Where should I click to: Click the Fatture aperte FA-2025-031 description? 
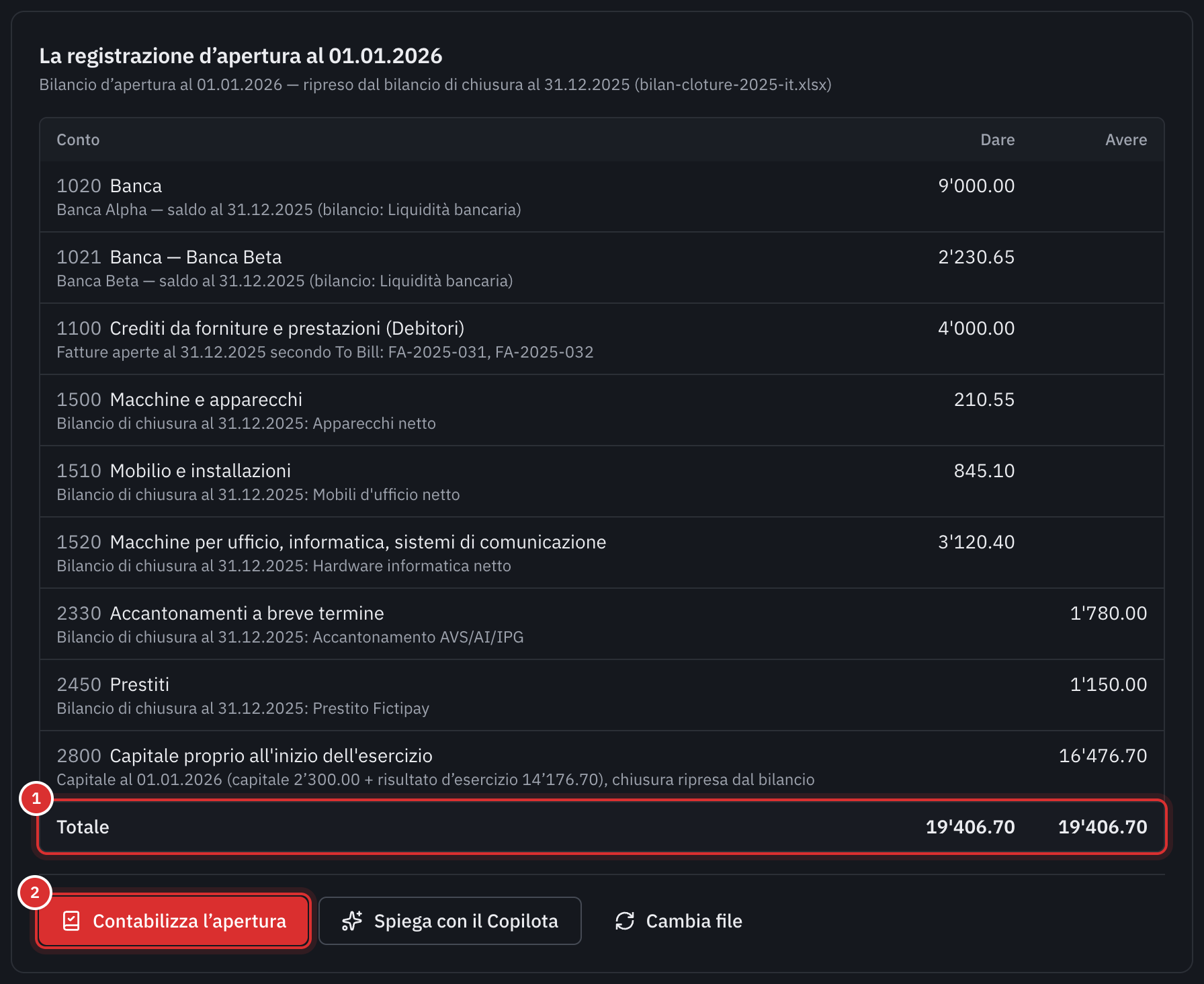click(325, 352)
